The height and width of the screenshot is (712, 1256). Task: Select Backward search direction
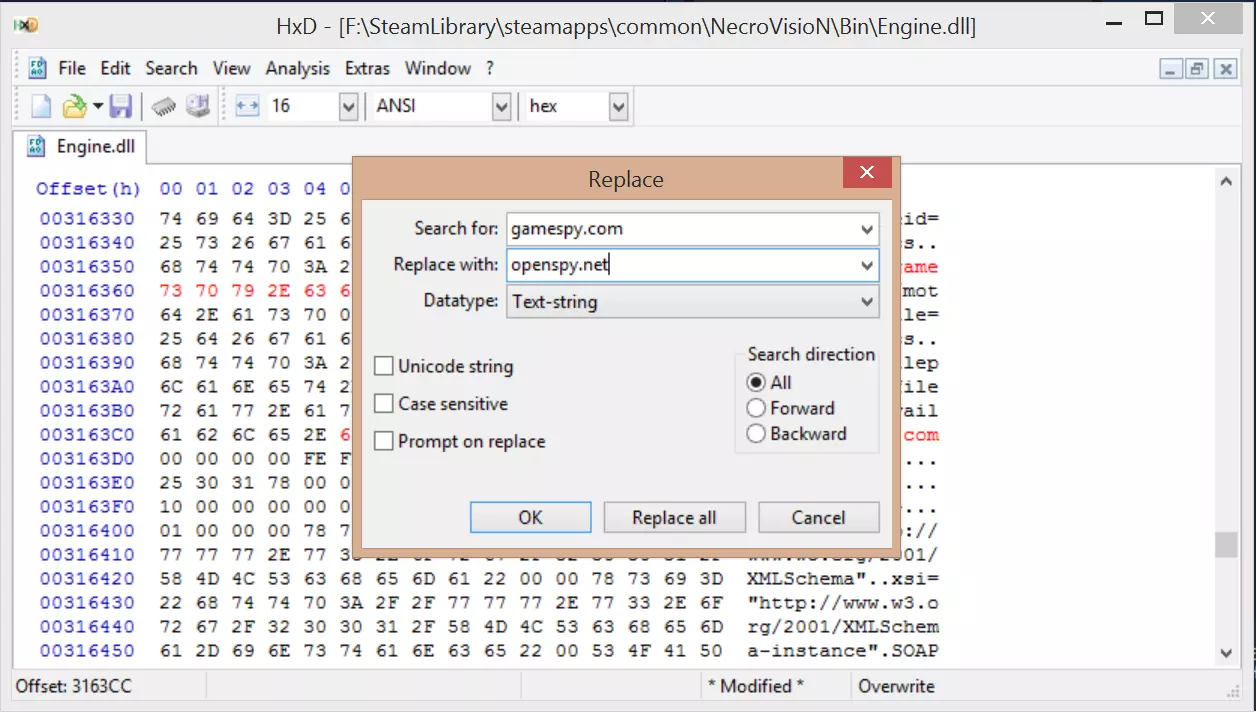tap(756, 434)
